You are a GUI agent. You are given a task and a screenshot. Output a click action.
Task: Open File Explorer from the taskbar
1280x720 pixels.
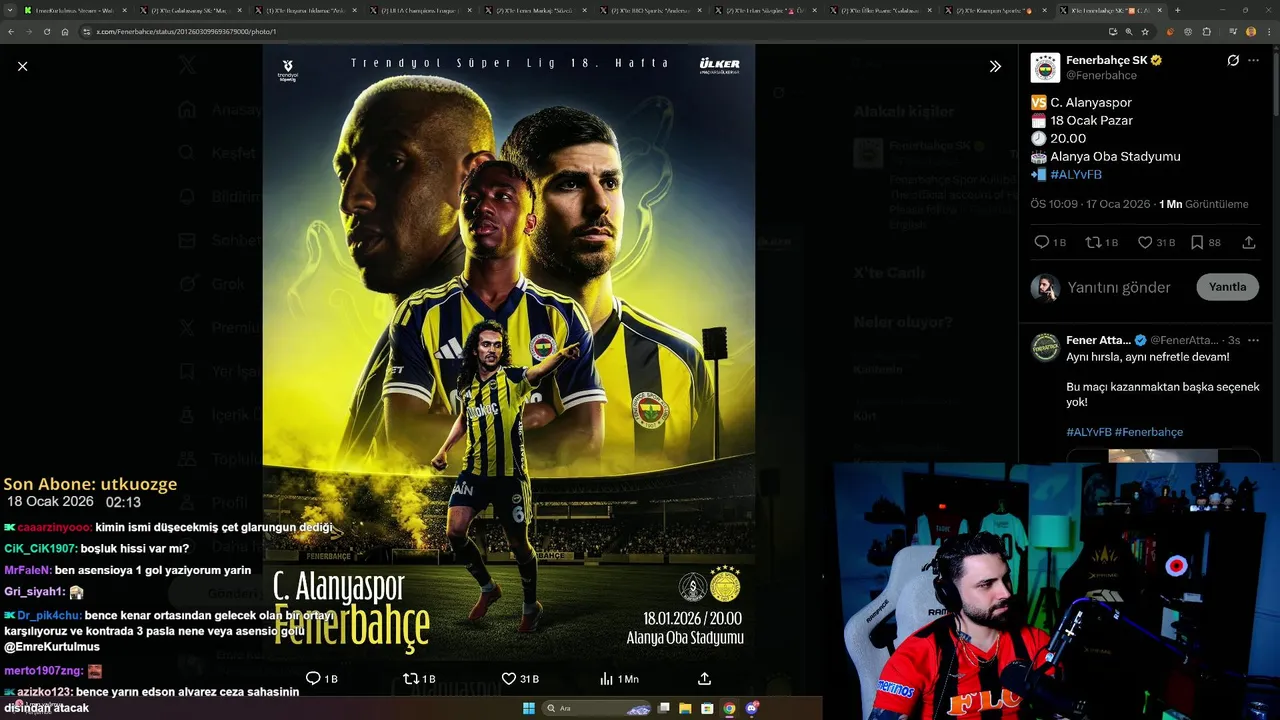(x=685, y=708)
